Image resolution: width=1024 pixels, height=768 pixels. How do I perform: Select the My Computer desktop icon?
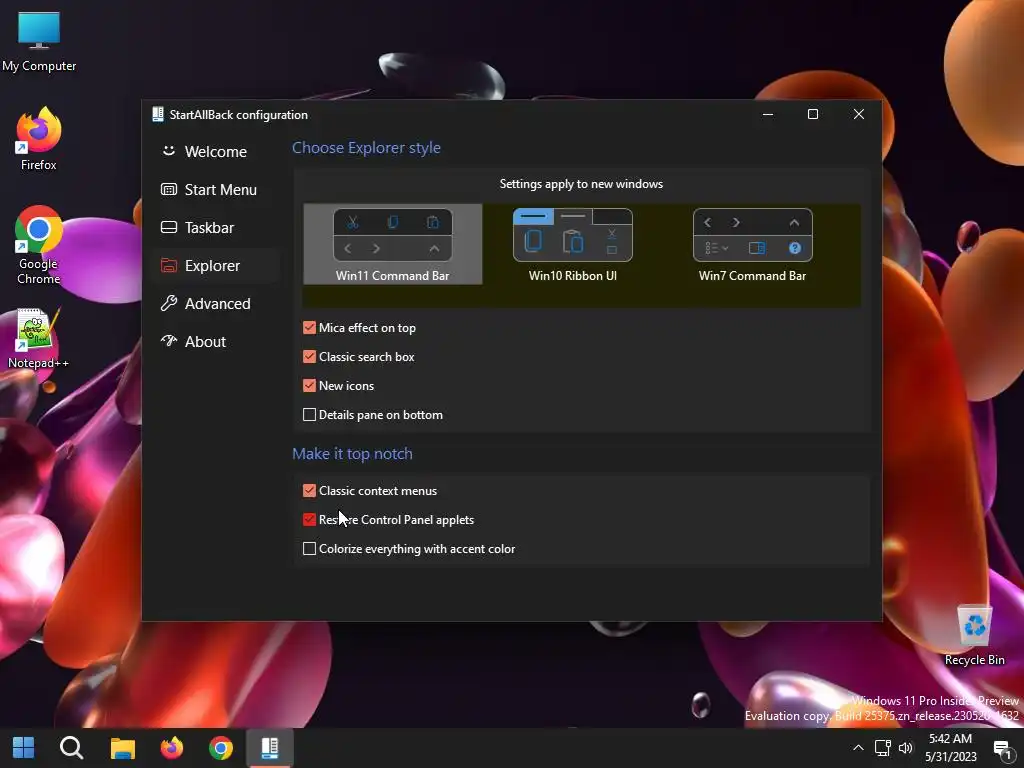(39, 41)
